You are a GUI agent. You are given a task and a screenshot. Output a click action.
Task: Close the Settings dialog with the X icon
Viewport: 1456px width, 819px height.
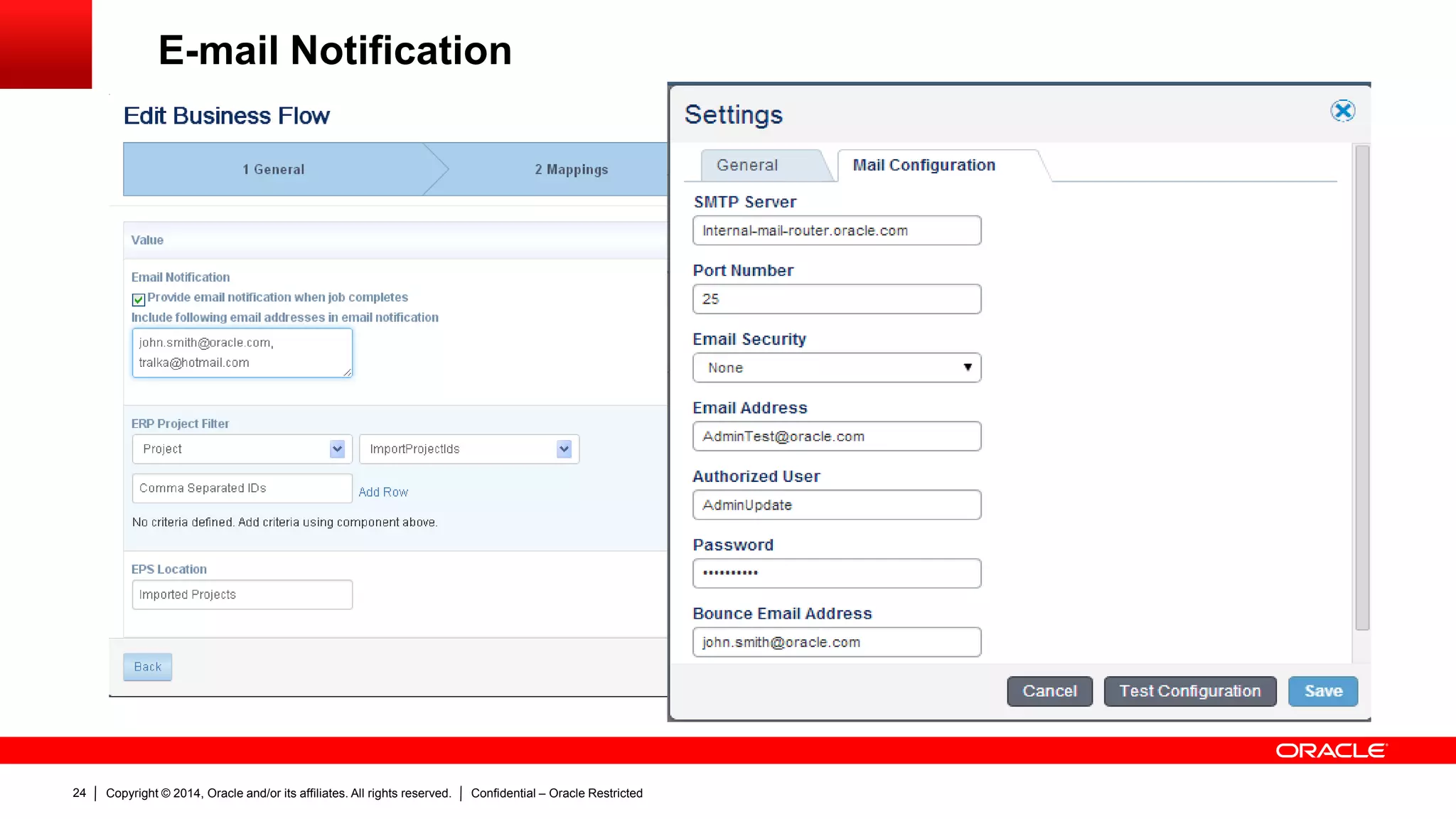coord(1342,111)
